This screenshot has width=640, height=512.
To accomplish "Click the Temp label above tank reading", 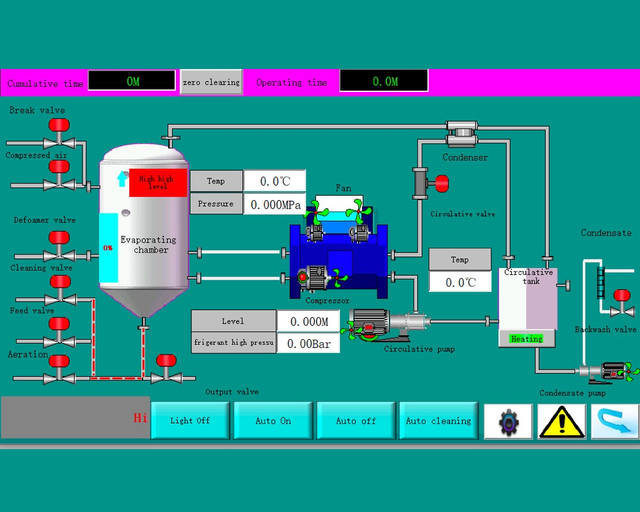I will 460,259.
